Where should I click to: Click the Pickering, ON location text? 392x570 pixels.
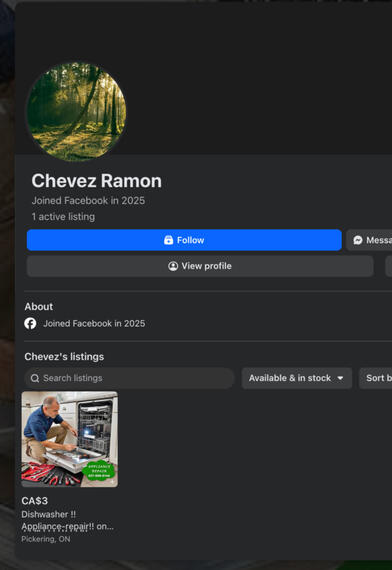[46, 539]
